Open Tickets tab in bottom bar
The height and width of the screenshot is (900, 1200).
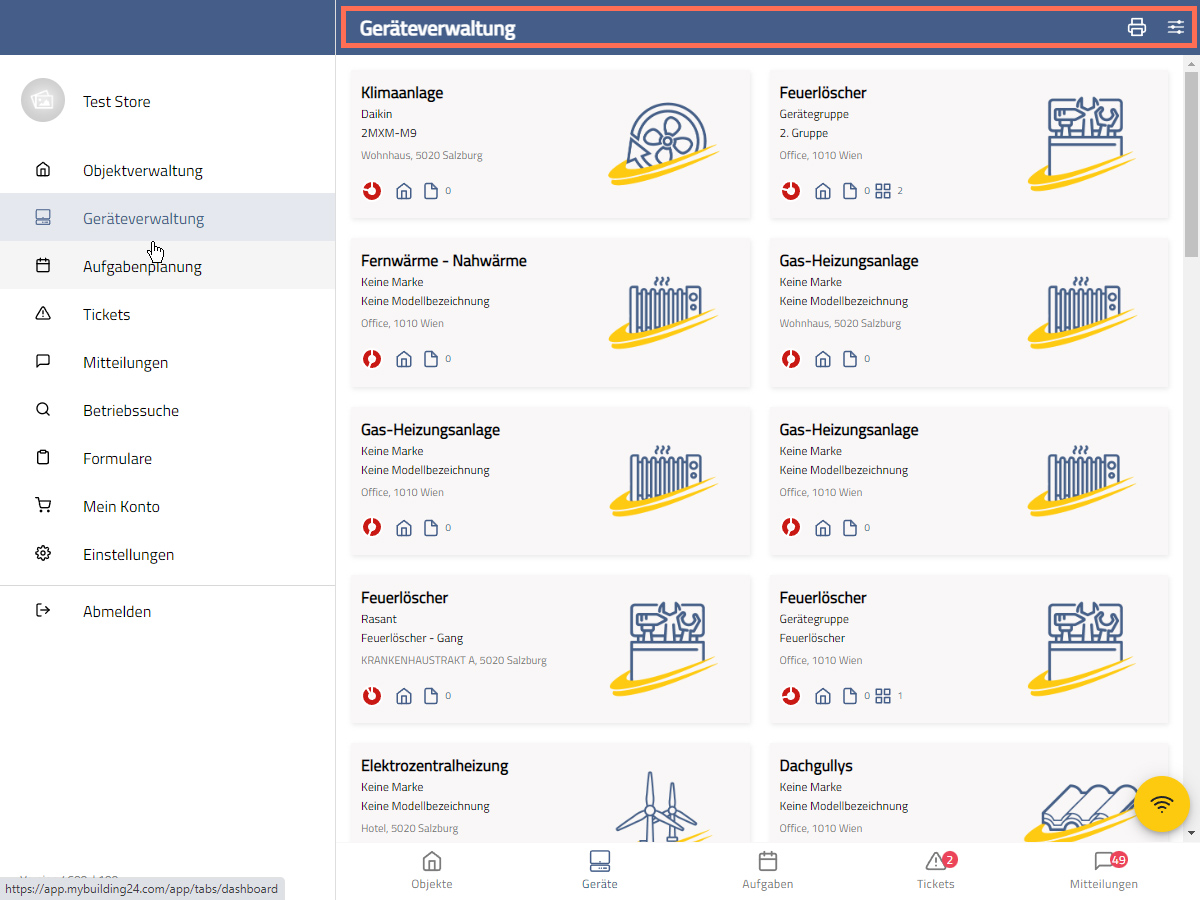click(936, 869)
